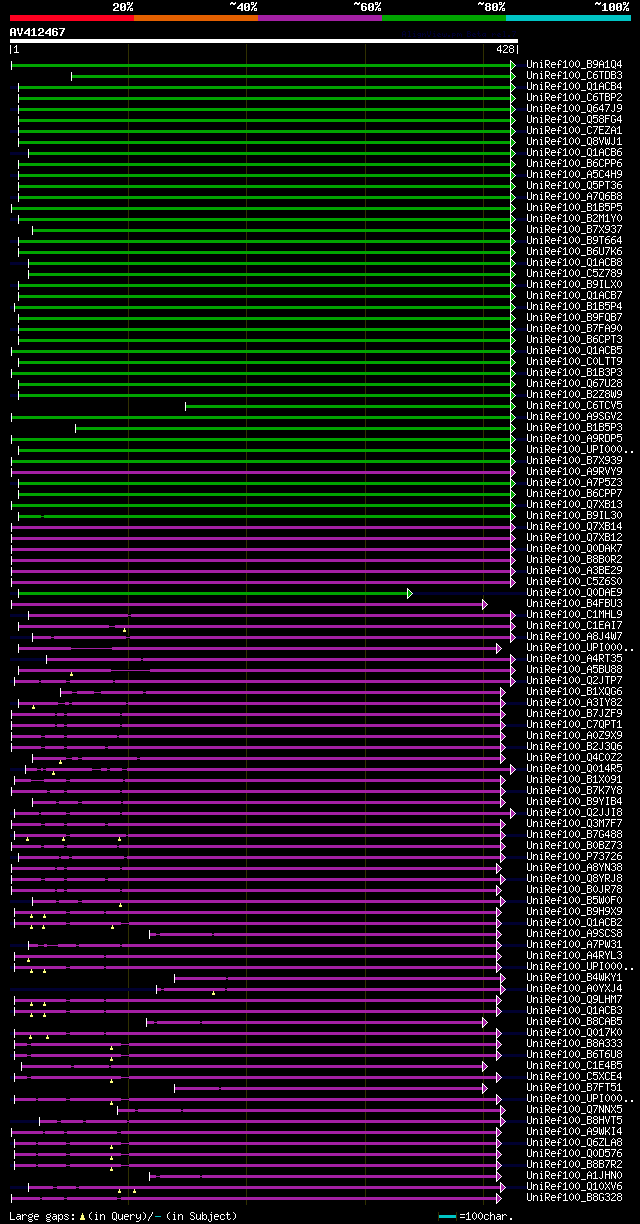The height and width of the screenshot is (1224, 640).
Task: Select the UniRef100_B7G488 entry
Action: click(574, 834)
